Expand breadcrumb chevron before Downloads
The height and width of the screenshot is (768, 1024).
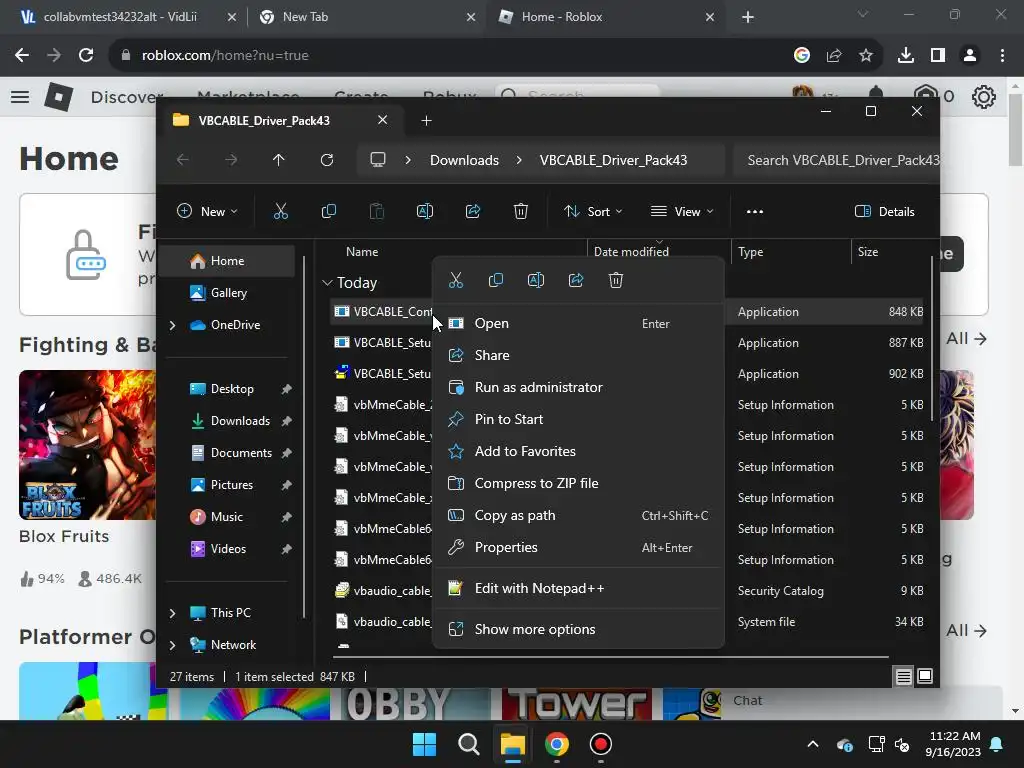(408, 160)
